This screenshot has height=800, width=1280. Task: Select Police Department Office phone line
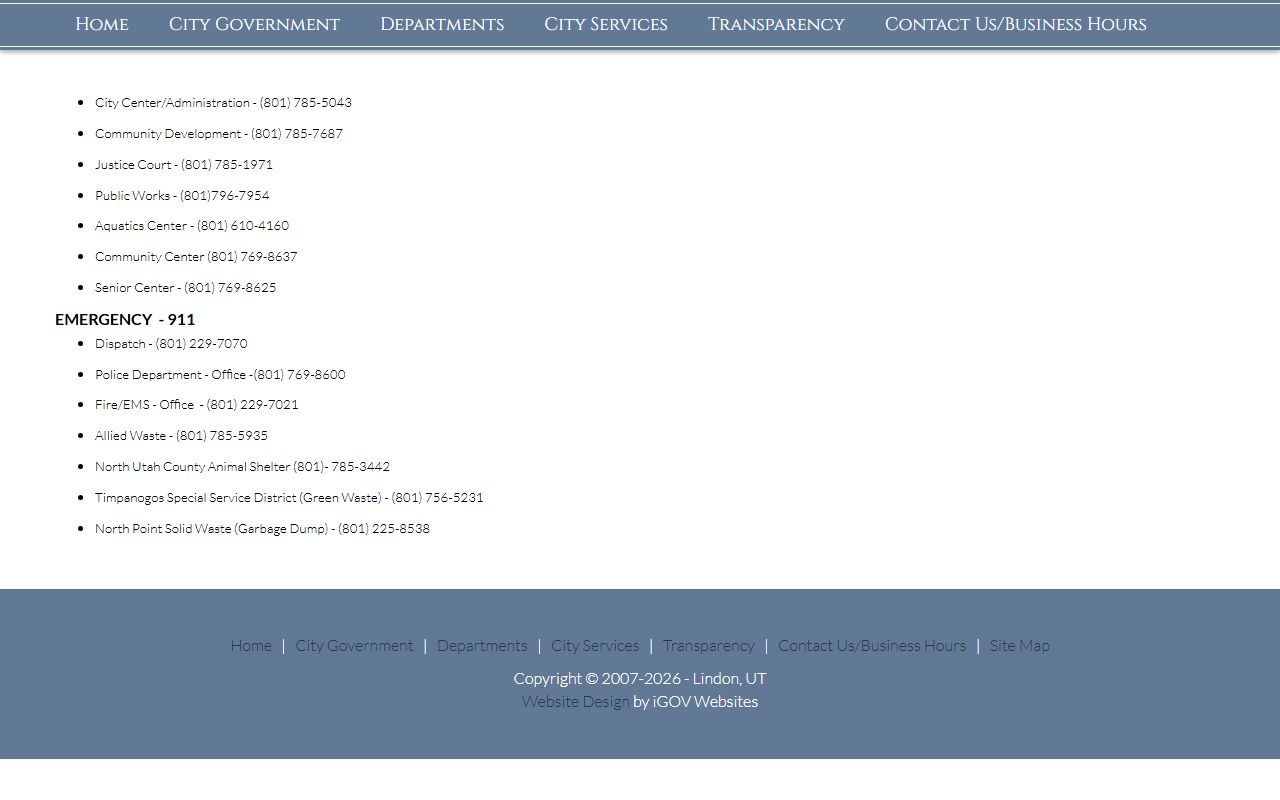tap(220, 374)
